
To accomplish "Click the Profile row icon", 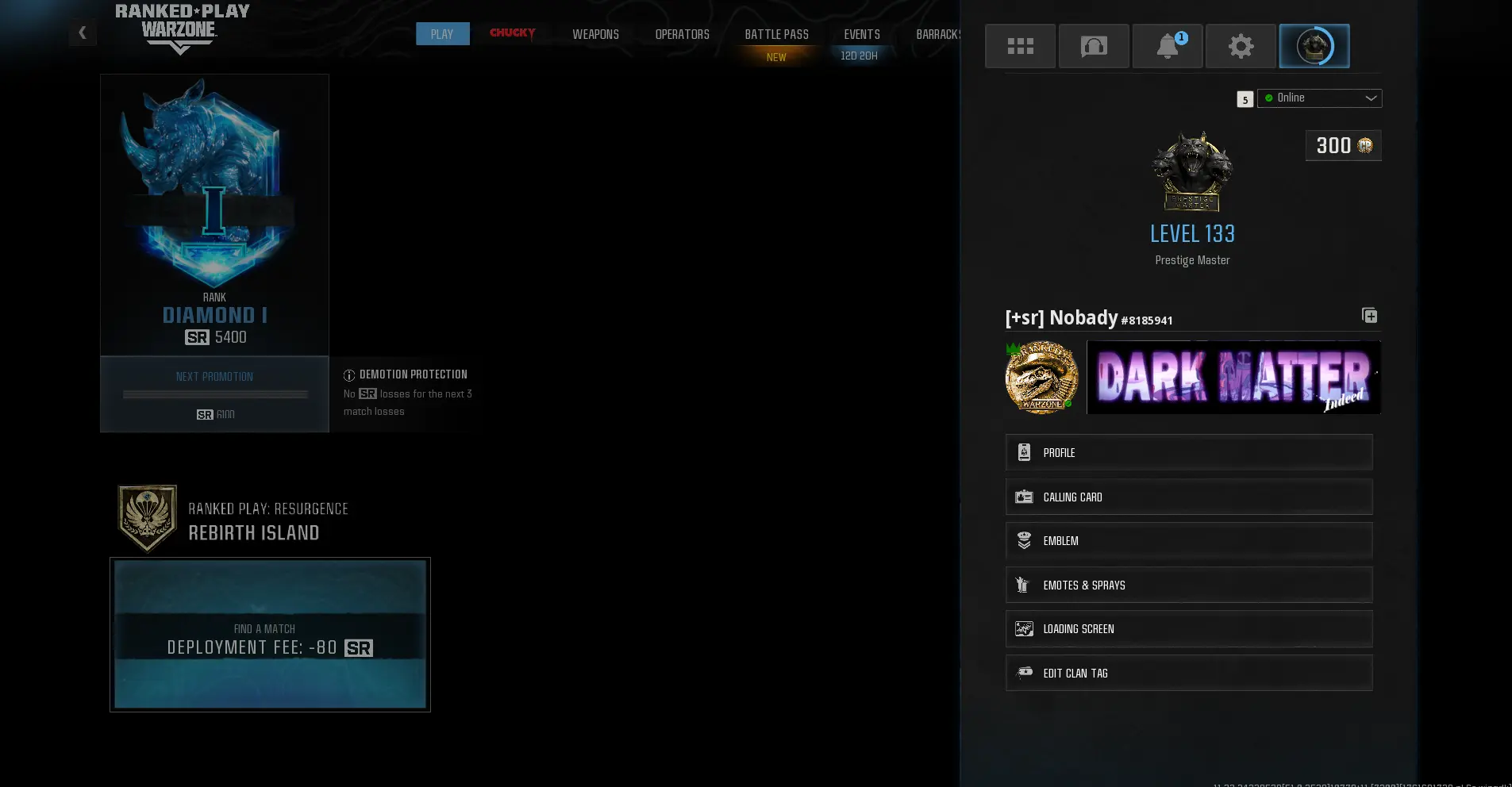I will 1024,452.
